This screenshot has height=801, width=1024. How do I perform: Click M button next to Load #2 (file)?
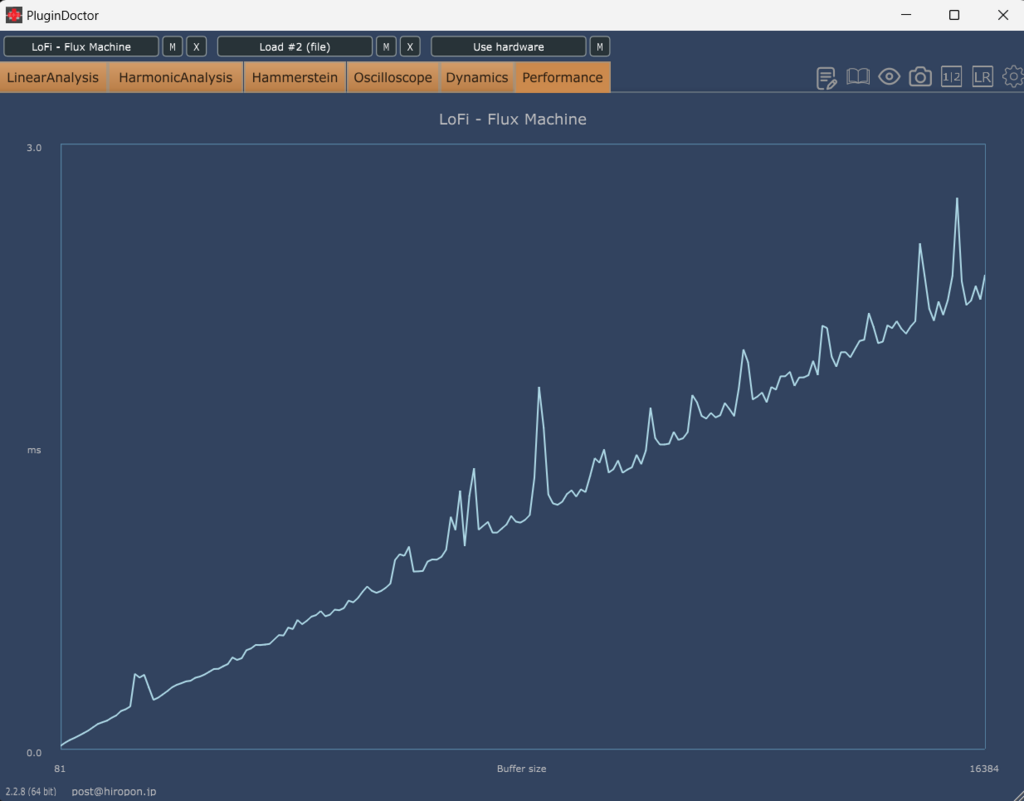click(x=386, y=46)
